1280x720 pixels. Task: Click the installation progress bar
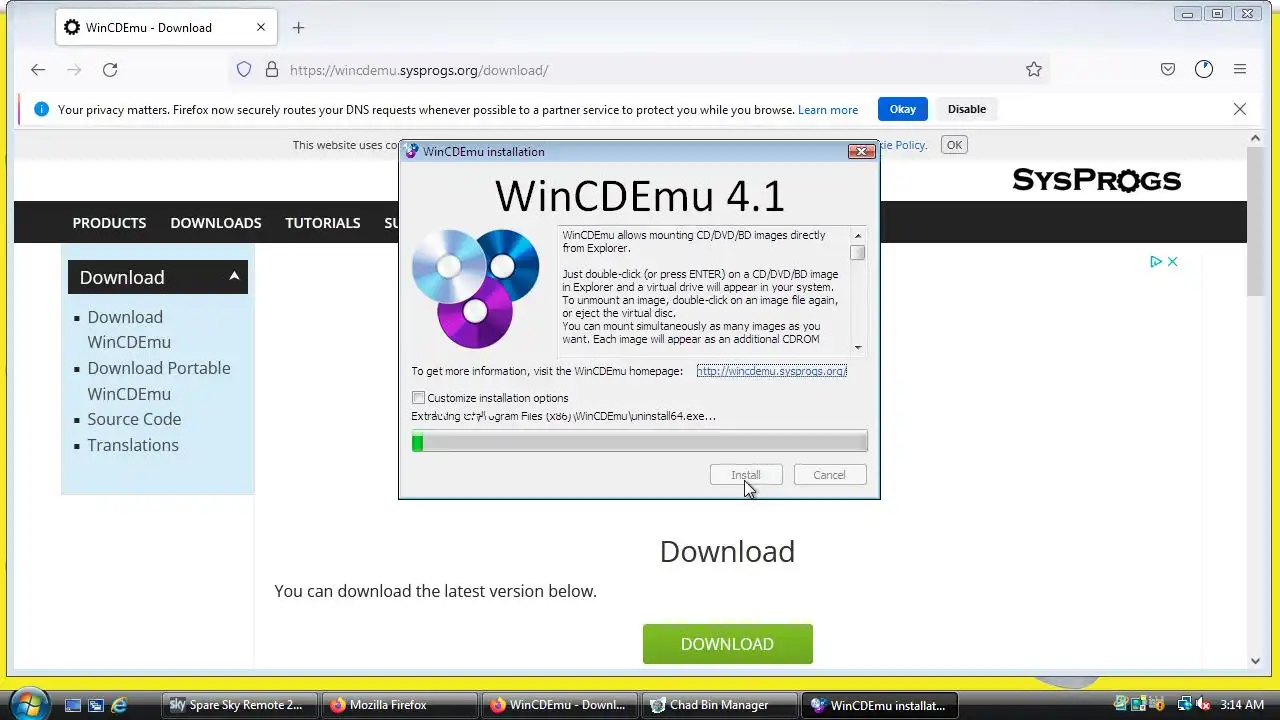[640, 442]
